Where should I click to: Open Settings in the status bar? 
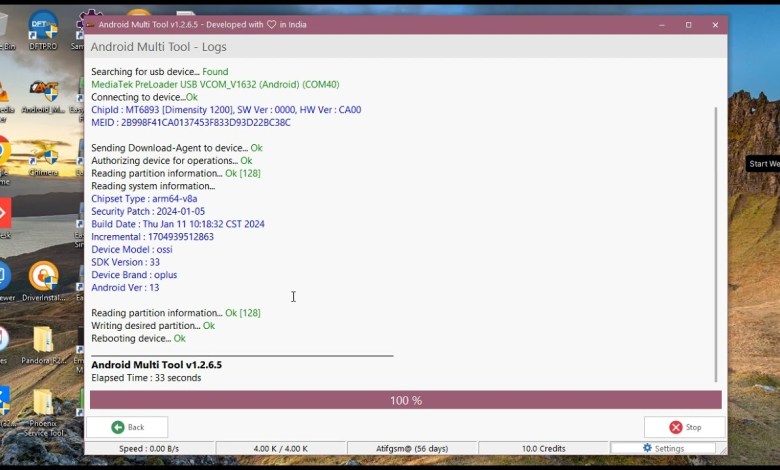(x=664, y=448)
